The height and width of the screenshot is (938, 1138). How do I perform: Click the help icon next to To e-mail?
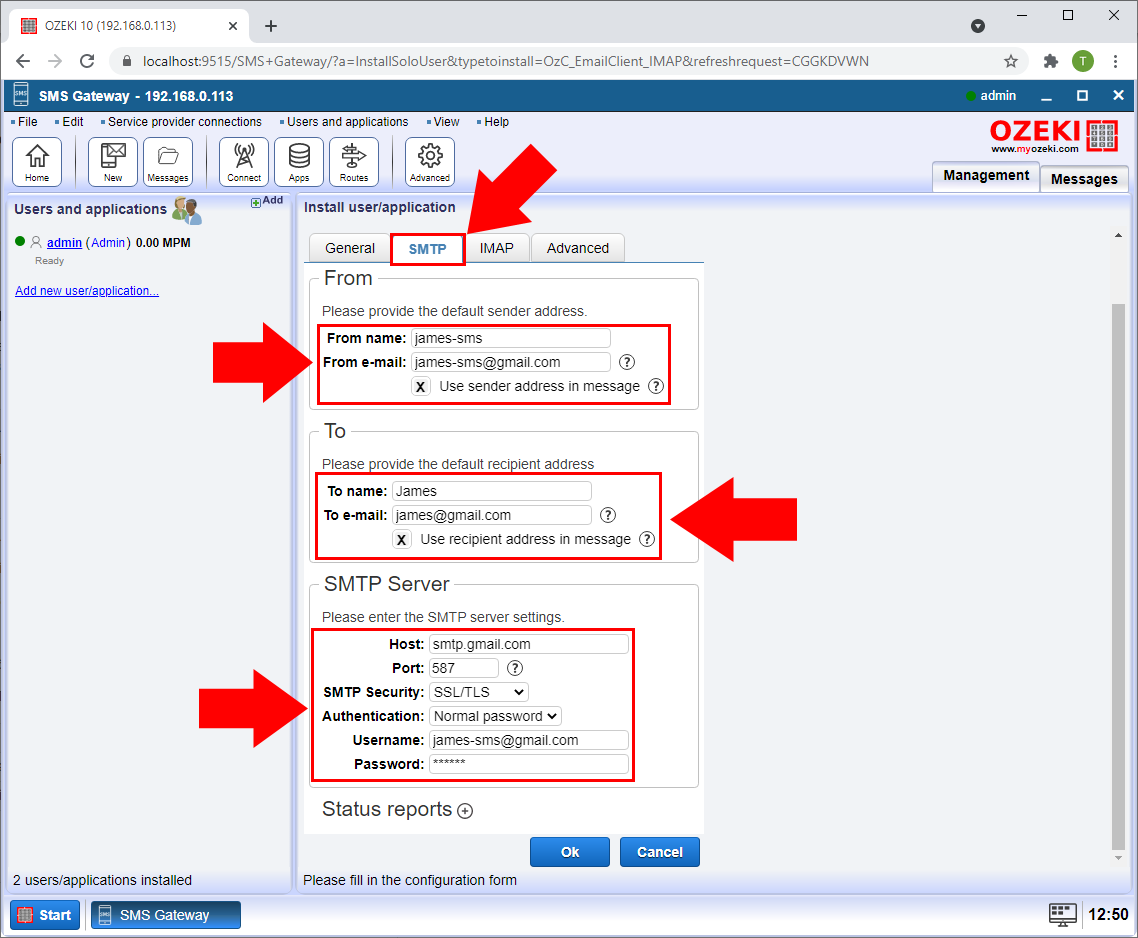(608, 515)
